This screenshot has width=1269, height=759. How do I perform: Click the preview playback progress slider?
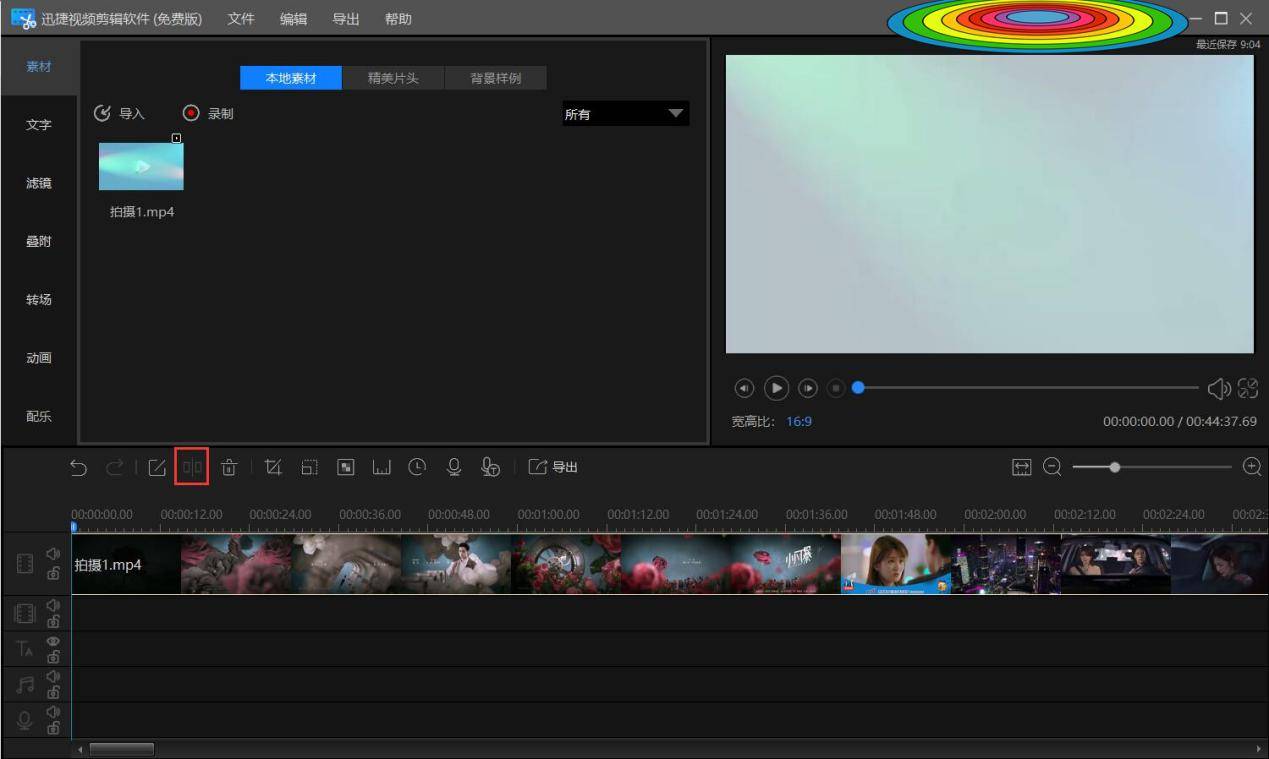[1027, 388]
